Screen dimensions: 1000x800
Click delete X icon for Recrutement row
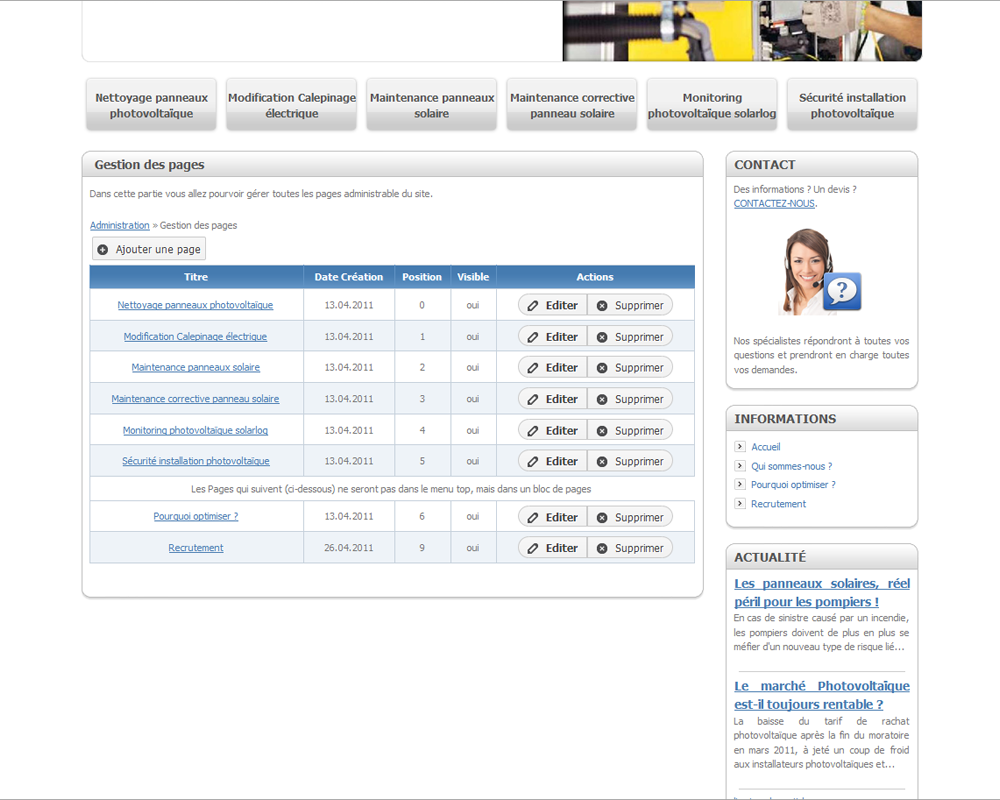[x=602, y=548]
